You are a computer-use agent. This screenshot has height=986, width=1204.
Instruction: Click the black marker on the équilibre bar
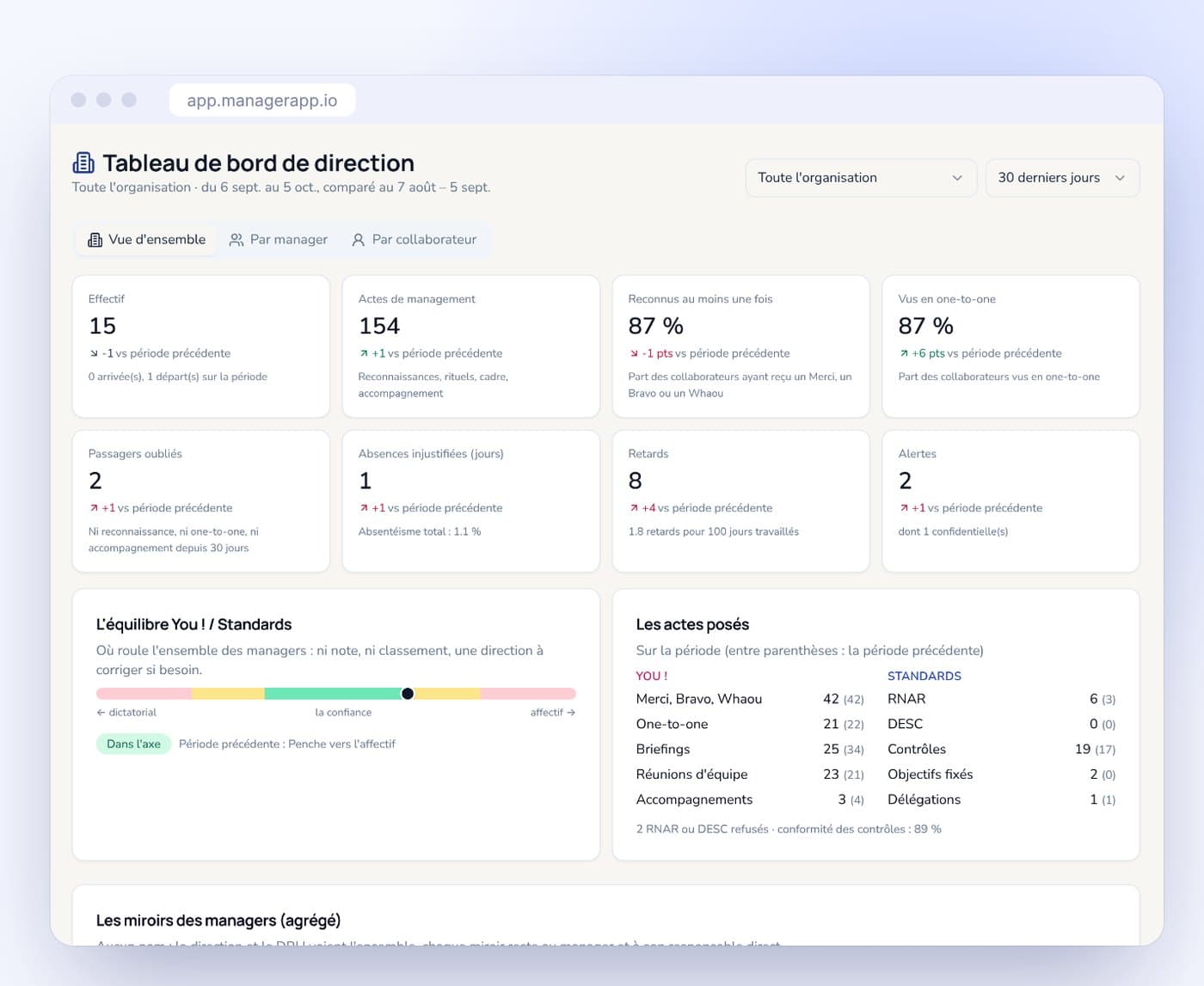(408, 694)
